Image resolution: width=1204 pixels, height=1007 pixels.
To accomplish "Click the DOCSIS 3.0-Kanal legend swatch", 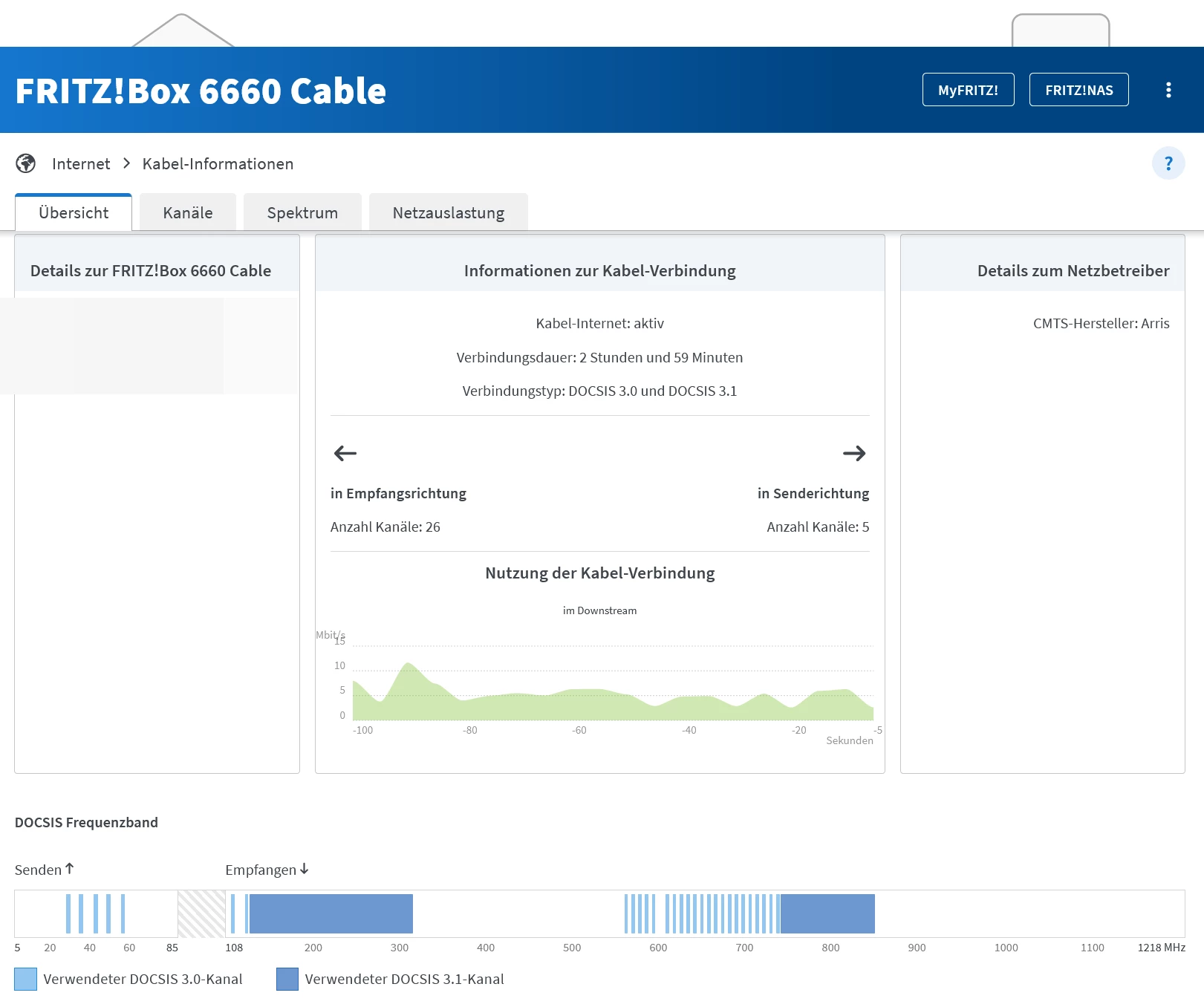I will click(25, 979).
